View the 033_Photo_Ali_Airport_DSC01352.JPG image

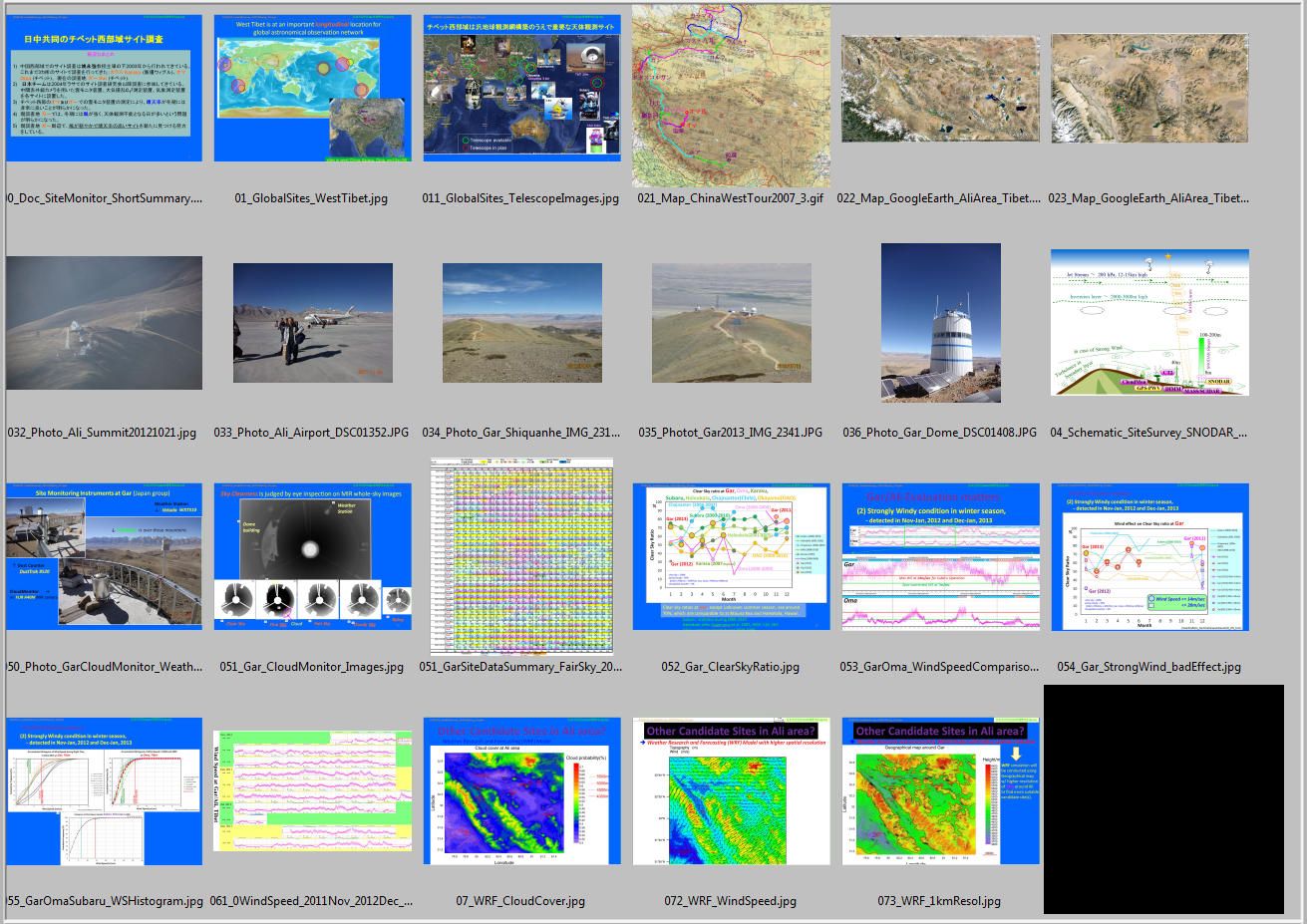(312, 322)
